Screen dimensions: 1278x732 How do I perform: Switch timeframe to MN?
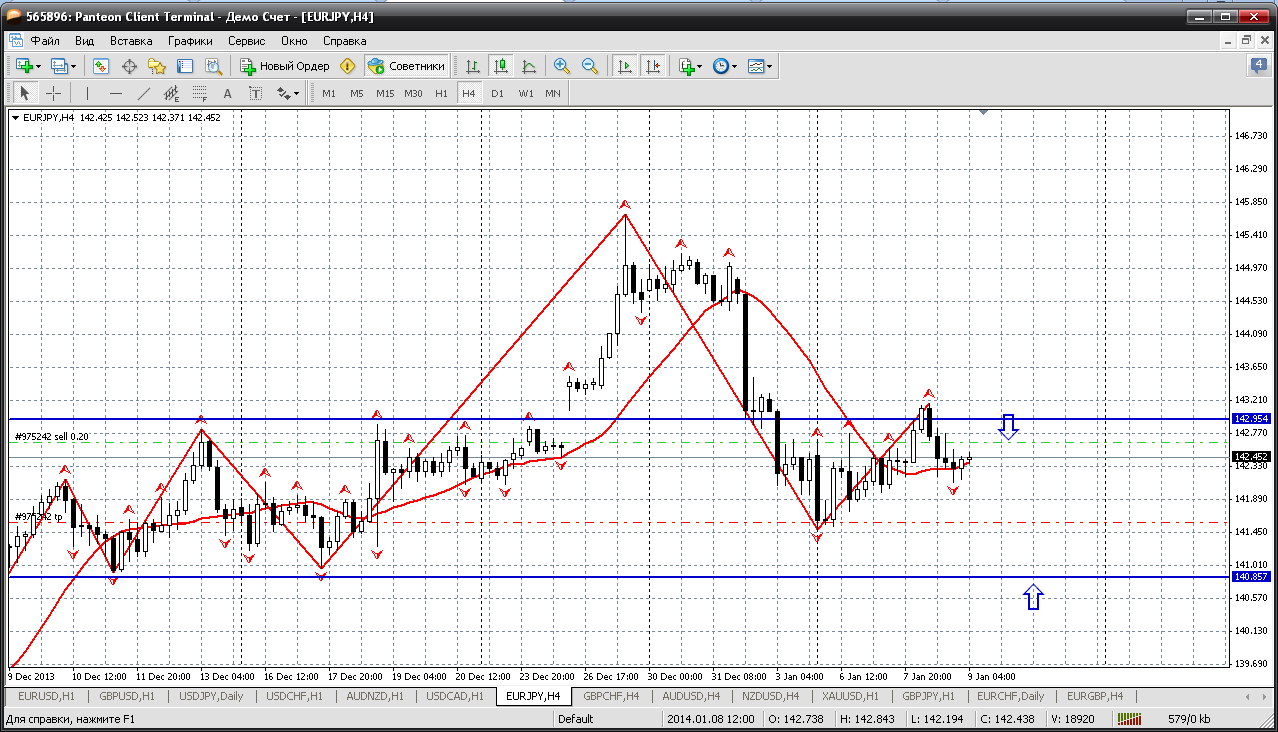553,93
